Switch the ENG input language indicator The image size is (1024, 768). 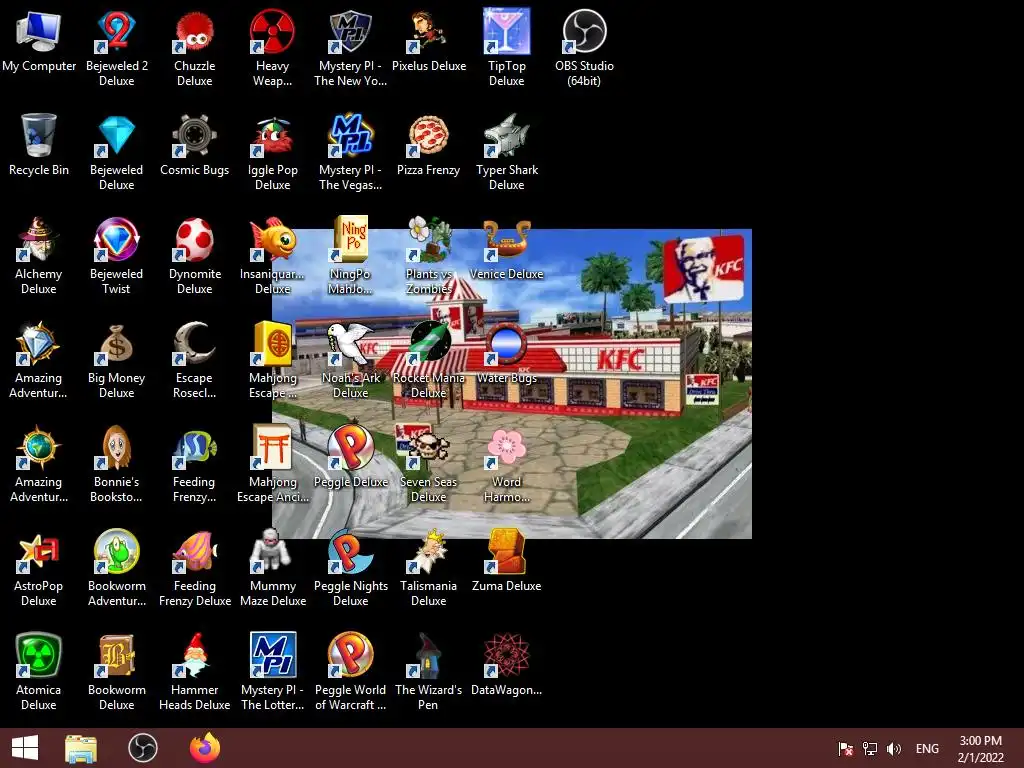[x=927, y=748]
